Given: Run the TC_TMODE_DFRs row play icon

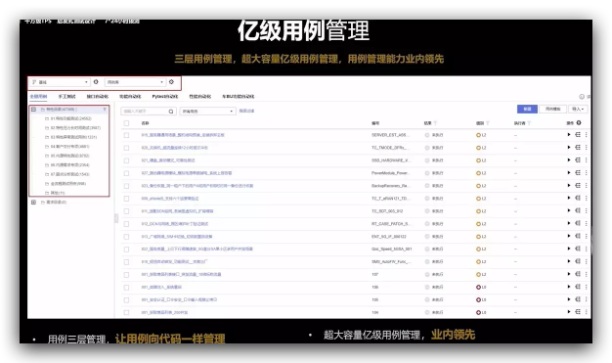Looking at the screenshot, I should [x=569, y=148].
